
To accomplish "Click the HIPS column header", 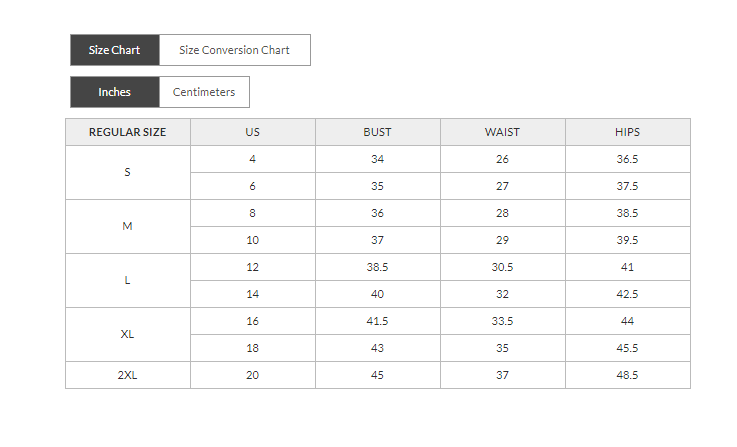I will click(627, 132).
